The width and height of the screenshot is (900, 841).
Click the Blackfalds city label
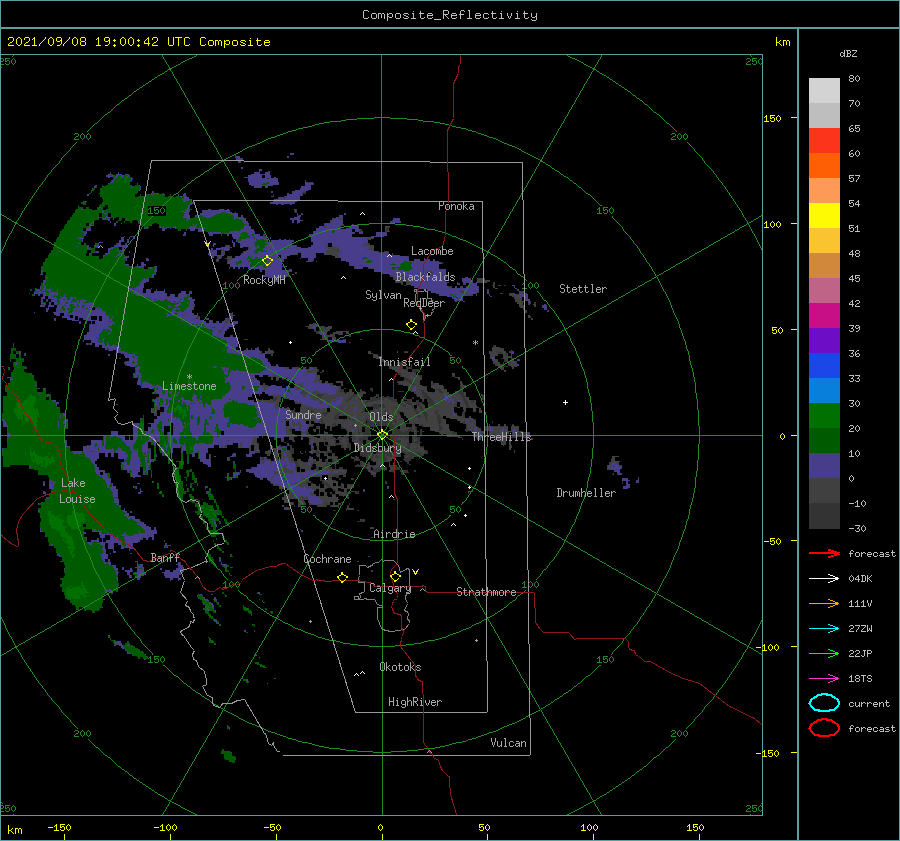click(425, 277)
